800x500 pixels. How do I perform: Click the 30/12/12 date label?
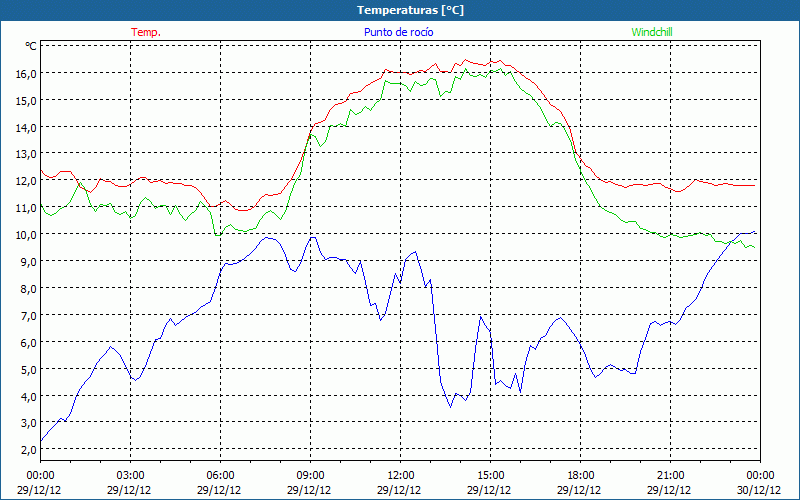(759, 490)
